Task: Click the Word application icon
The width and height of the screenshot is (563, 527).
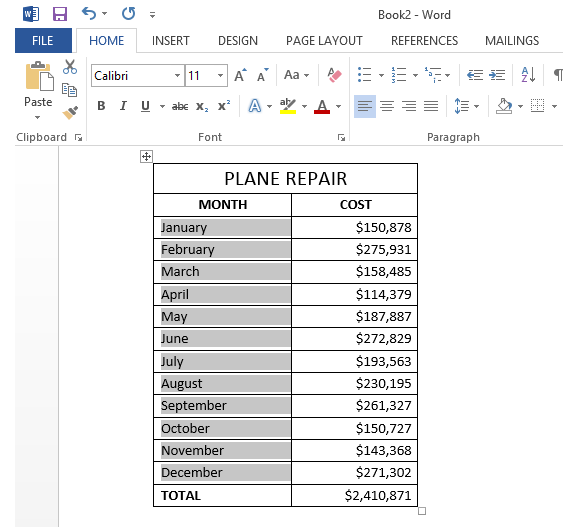Action: click(x=31, y=14)
